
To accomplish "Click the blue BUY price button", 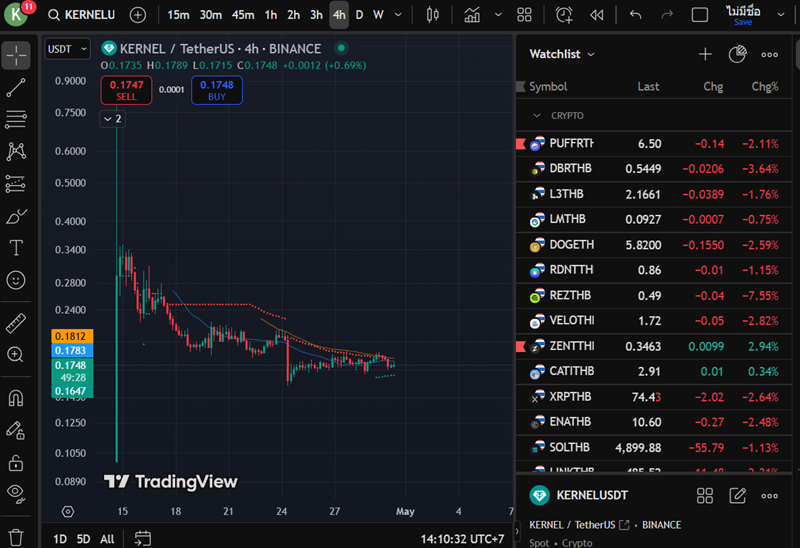I will (x=216, y=91).
